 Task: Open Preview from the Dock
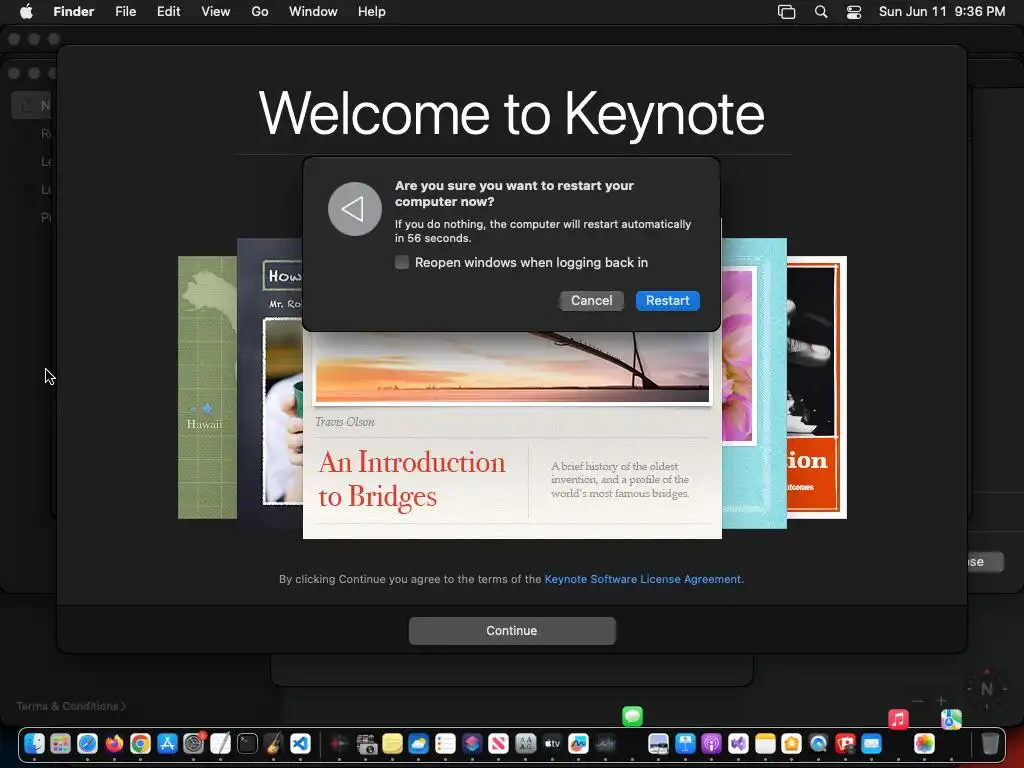tap(658, 743)
